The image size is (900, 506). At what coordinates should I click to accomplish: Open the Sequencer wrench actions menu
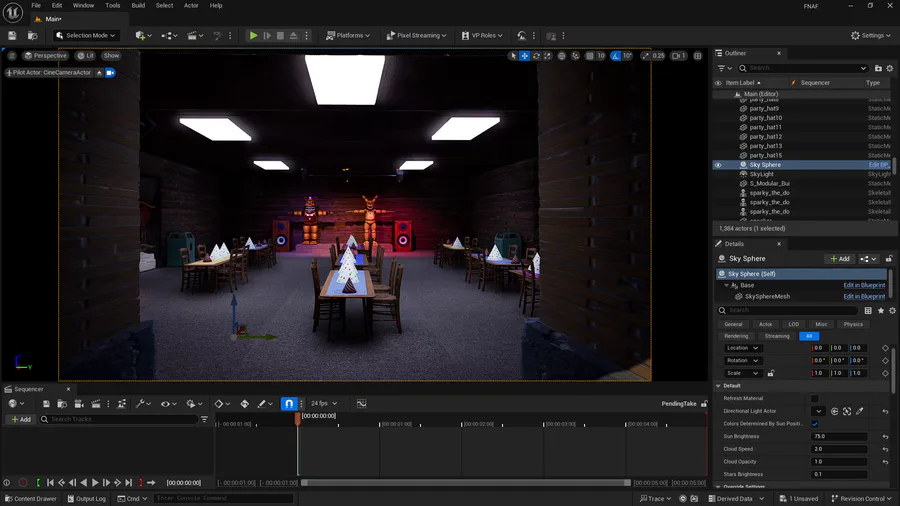point(143,404)
